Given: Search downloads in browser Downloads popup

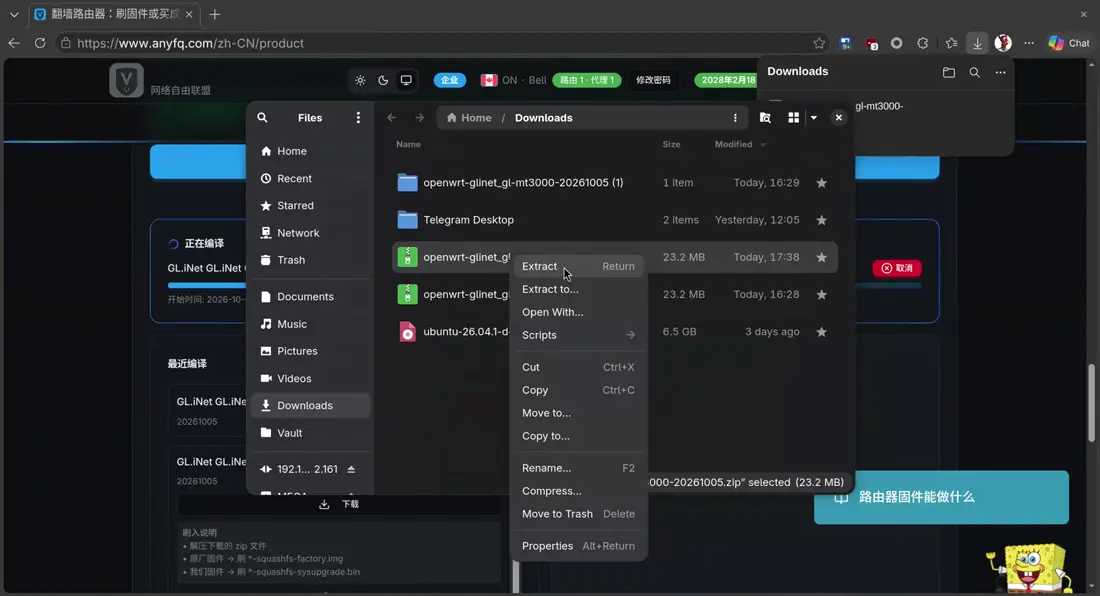Looking at the screenshot, I should (x=974, y=72).
